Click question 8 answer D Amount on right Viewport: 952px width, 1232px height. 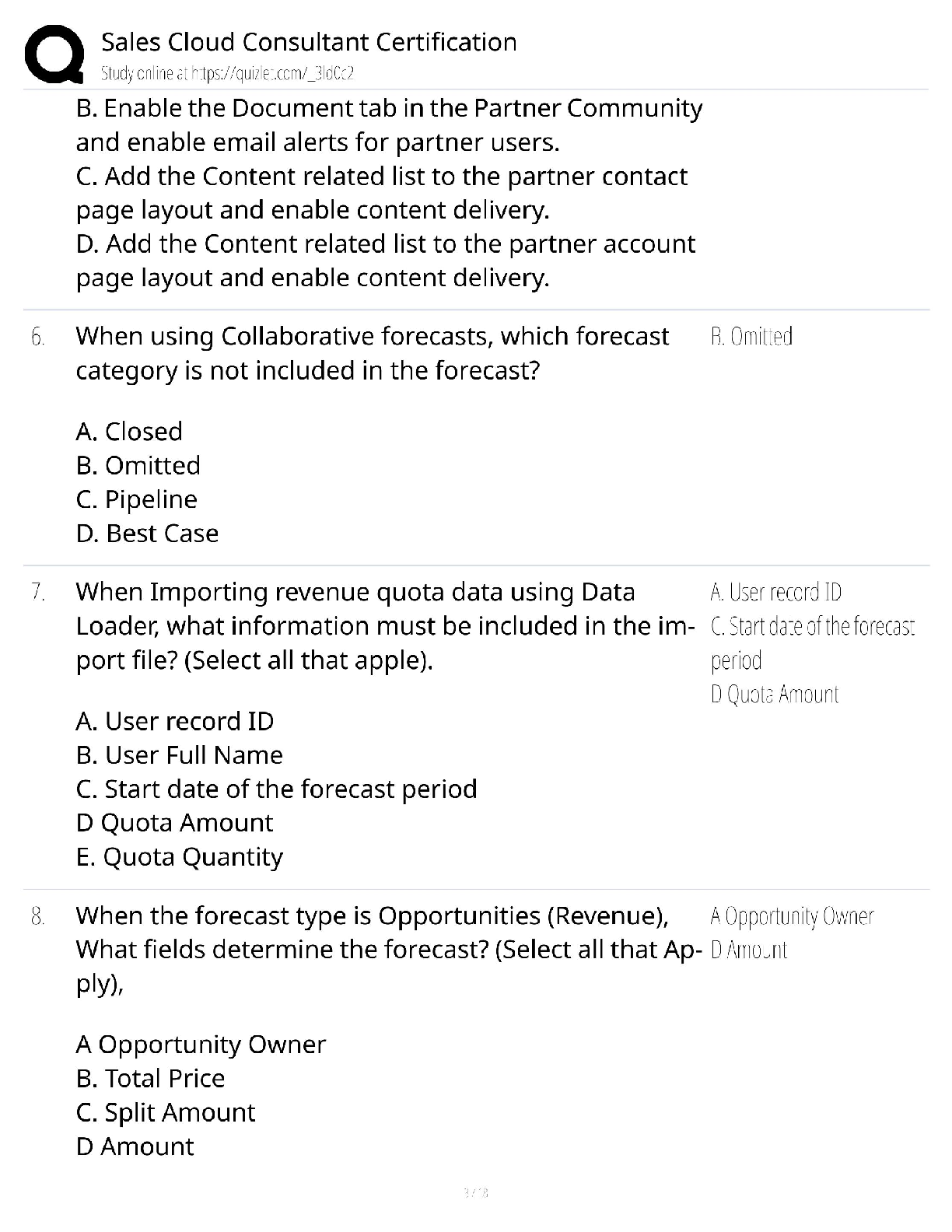[x=749, y=950]
